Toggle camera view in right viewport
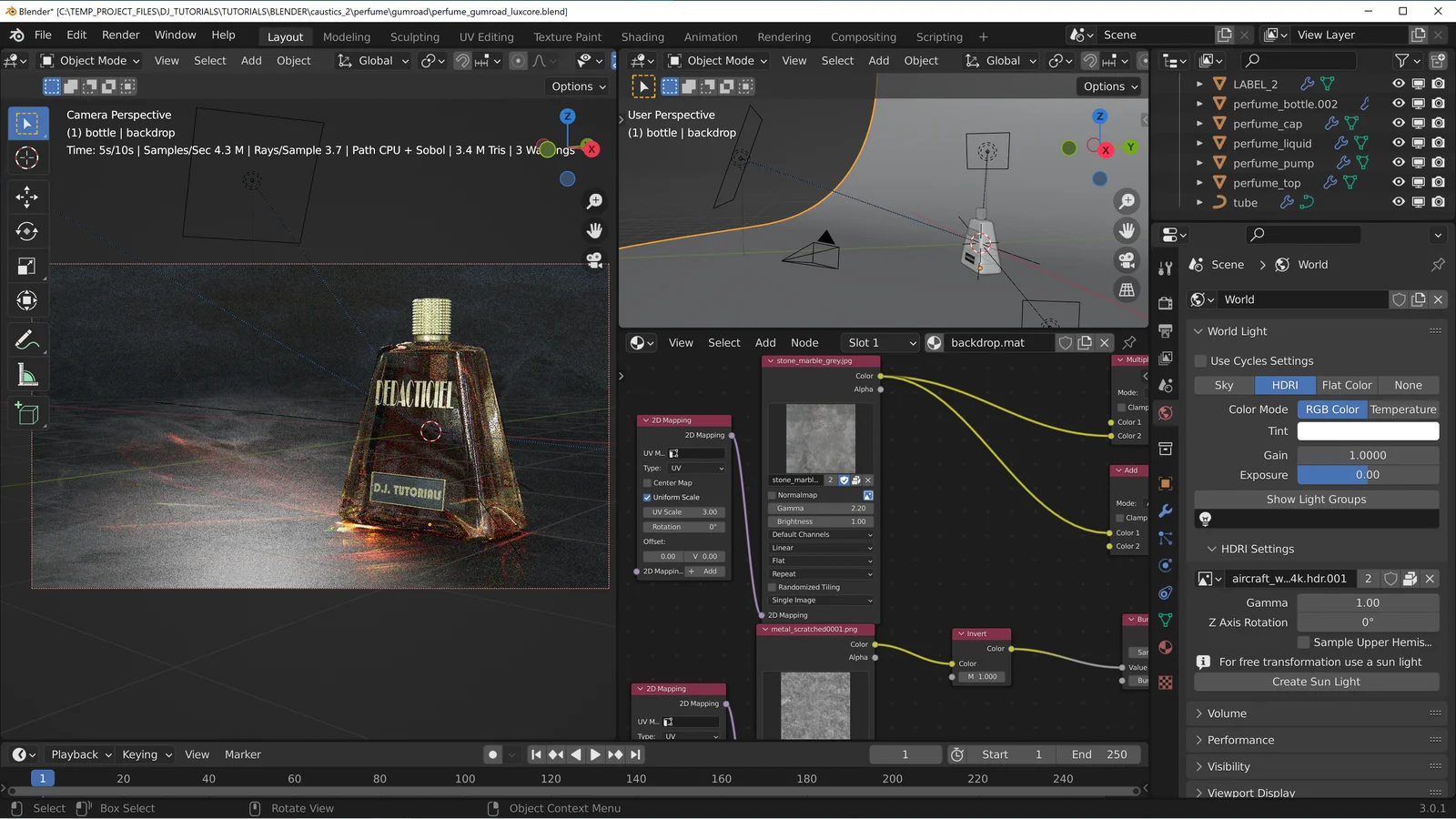The image size is (1456, 819). click(x=1127, y=260)
